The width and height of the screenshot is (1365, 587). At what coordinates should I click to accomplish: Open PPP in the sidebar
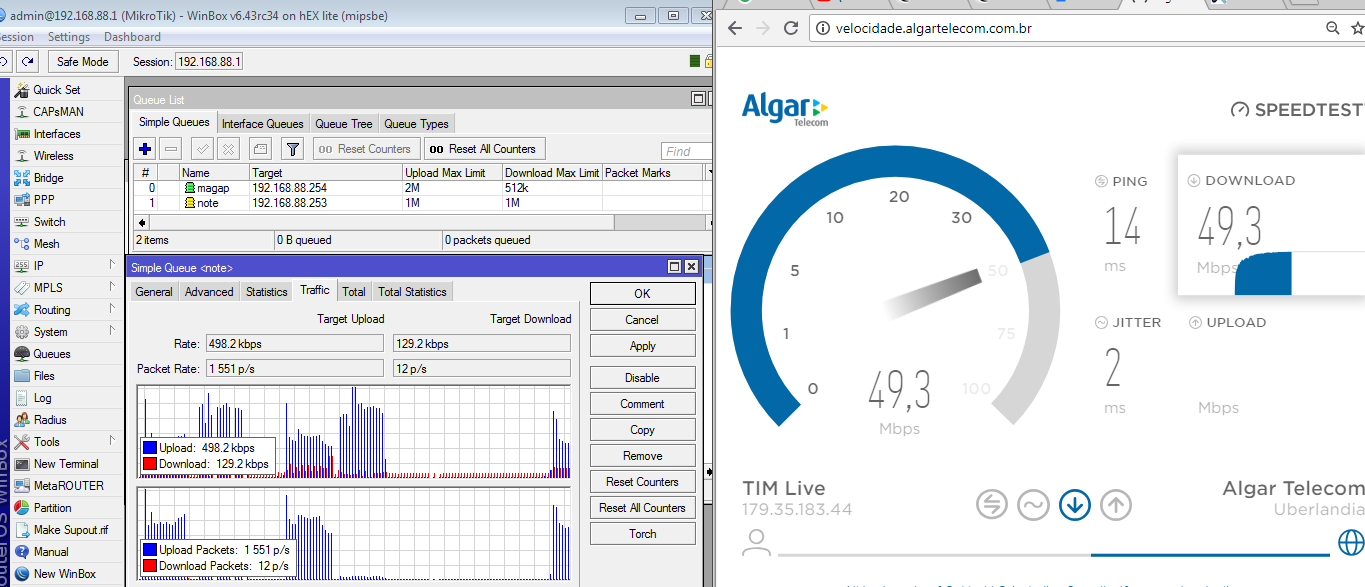[x=44, y=200]
